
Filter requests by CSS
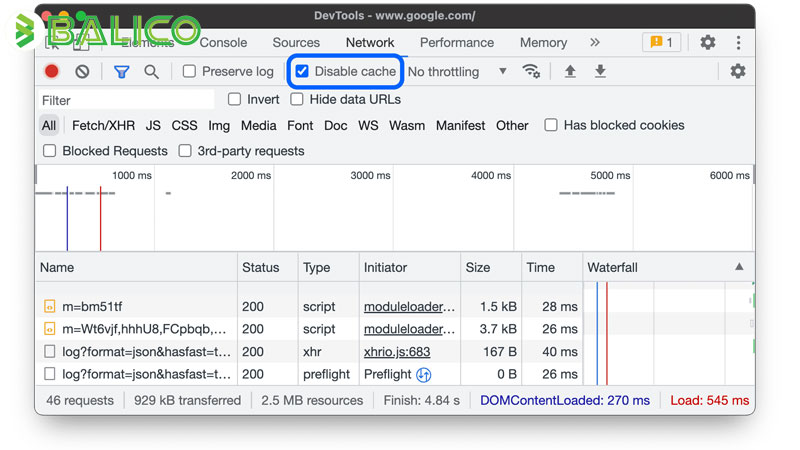[184, 126]
